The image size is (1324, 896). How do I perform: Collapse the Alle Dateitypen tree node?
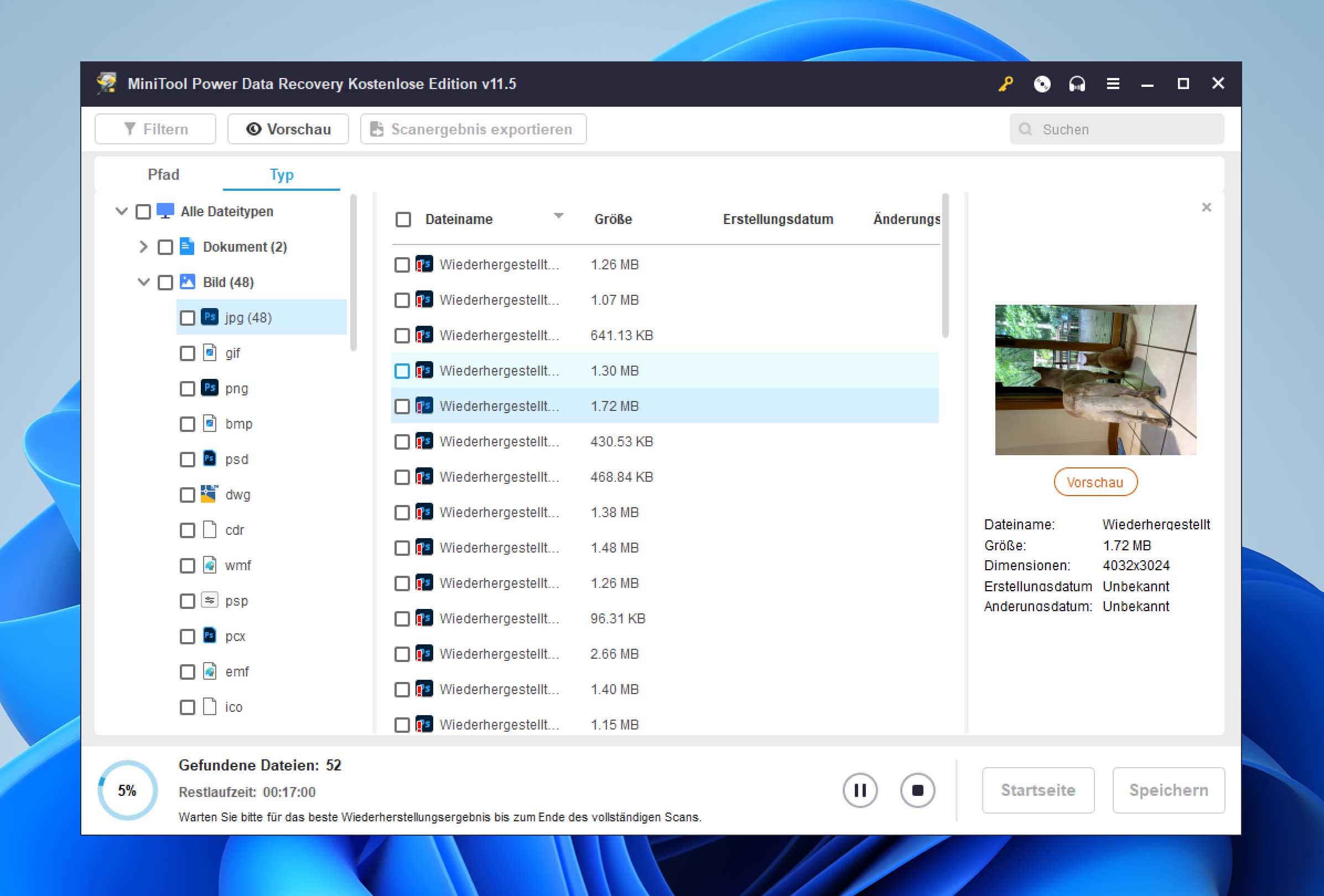[121, 211]
